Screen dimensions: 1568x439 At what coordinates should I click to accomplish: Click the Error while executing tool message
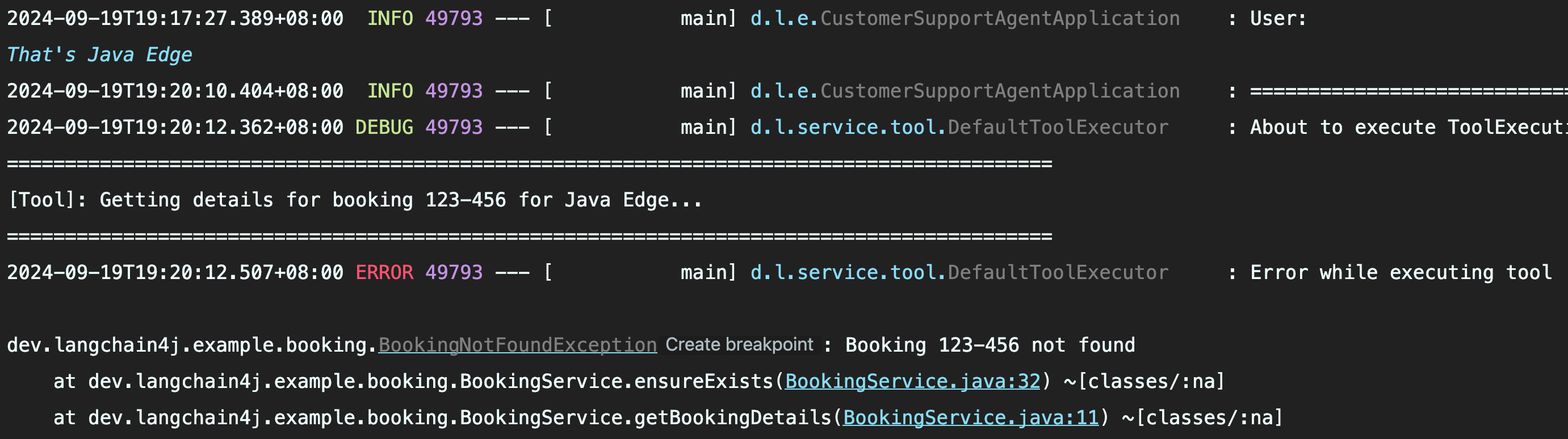click(x=1400, y=272)
